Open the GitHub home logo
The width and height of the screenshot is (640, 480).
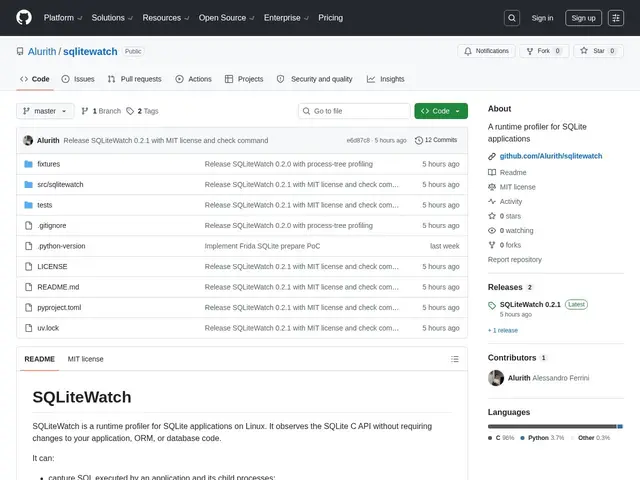pyautogui.click(x=24, y=18)
